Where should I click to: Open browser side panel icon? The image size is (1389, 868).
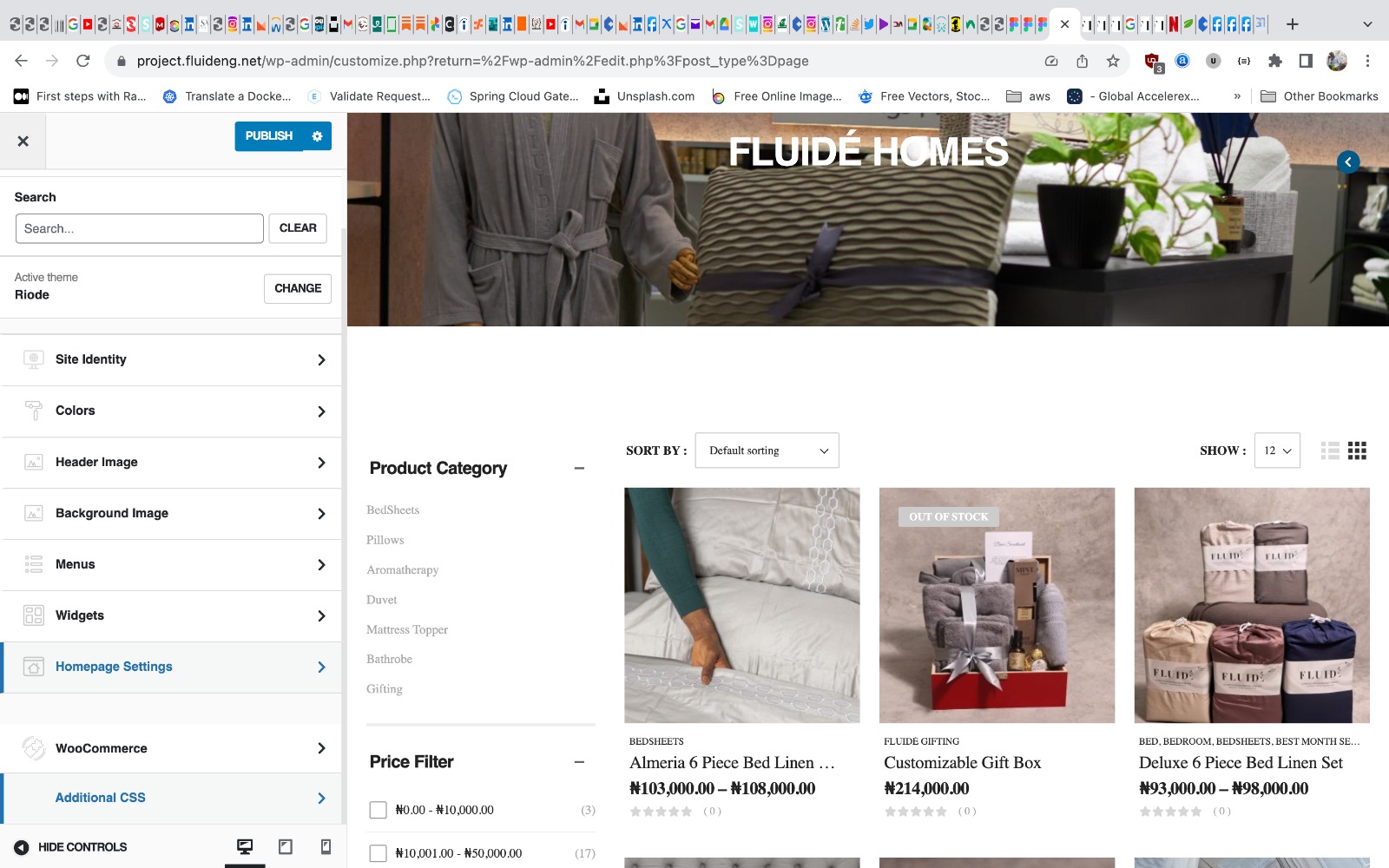click(1306, 61)
